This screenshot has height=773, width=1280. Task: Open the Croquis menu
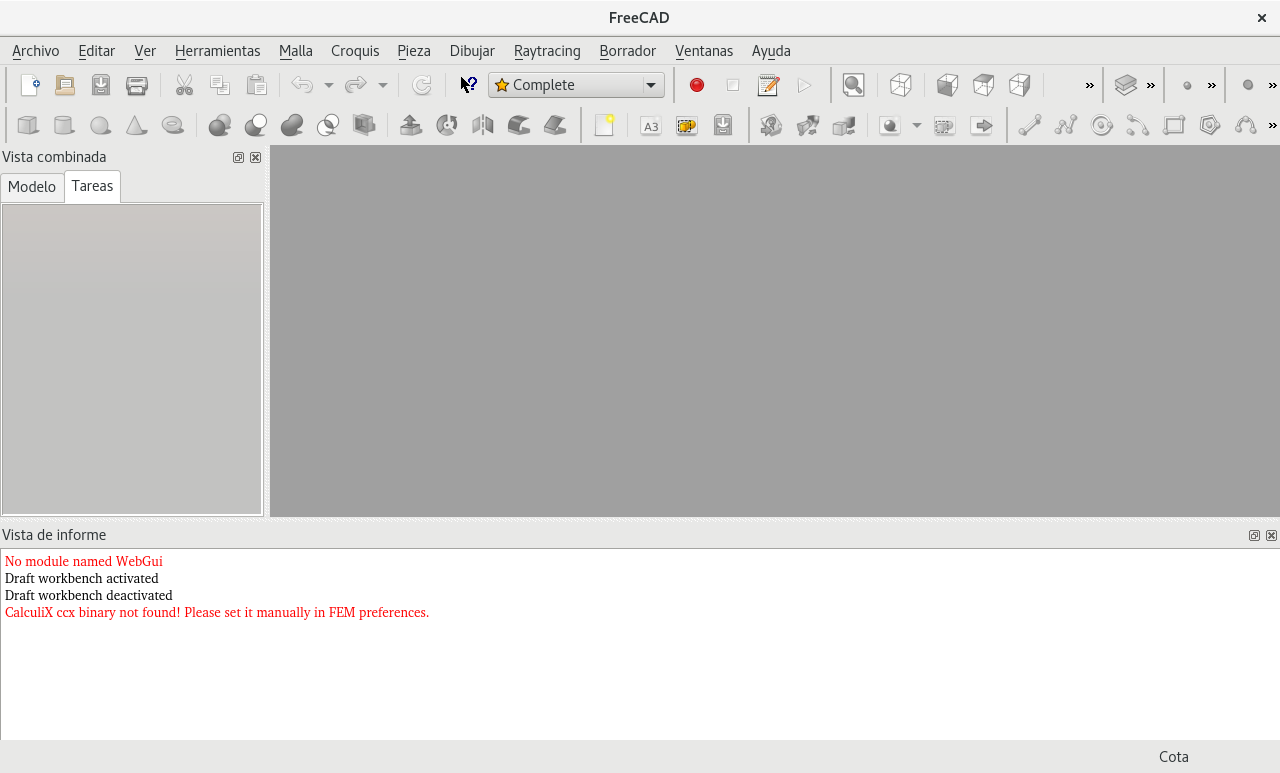pyautogui.click(x=355, y=51)
